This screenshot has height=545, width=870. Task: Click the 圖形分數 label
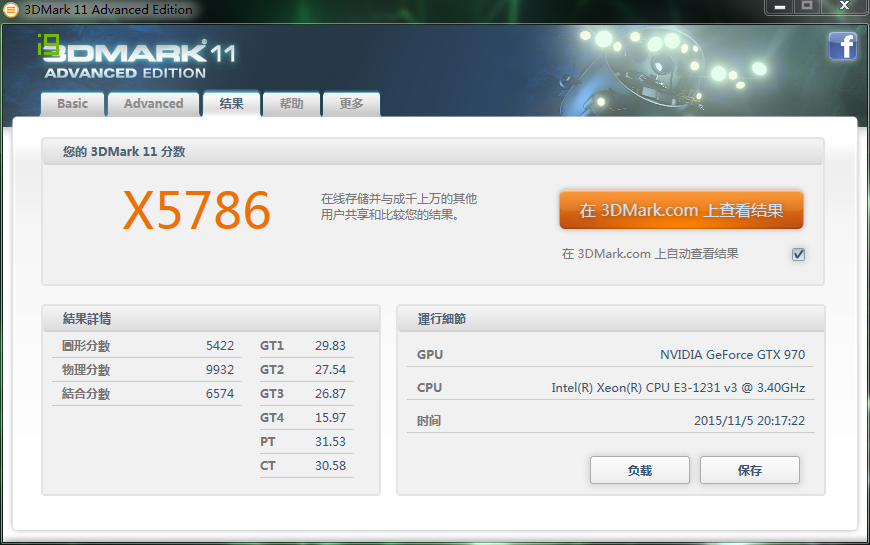(86, 346)
